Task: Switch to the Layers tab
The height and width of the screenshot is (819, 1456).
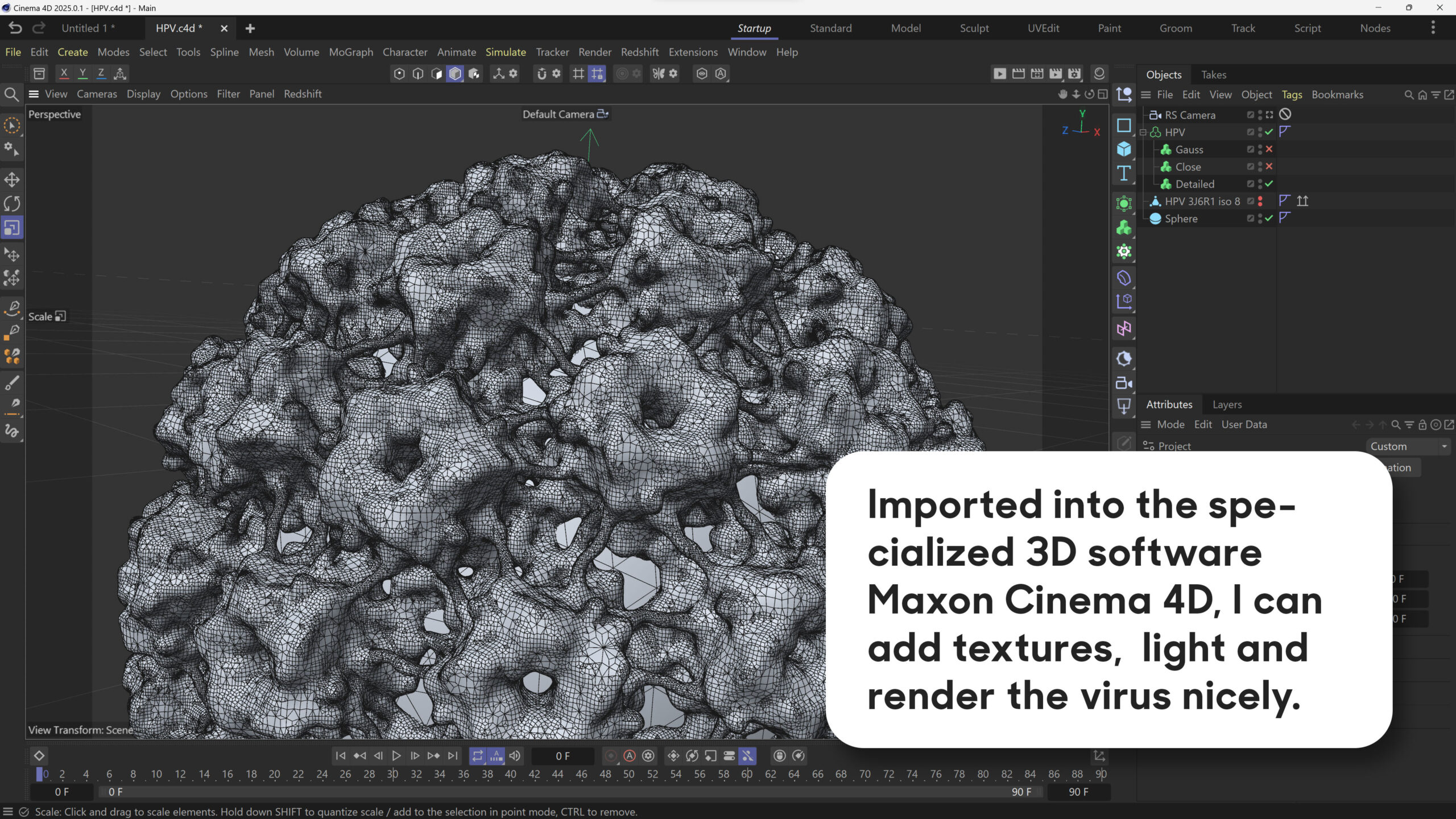Action: click(1227, 404)
